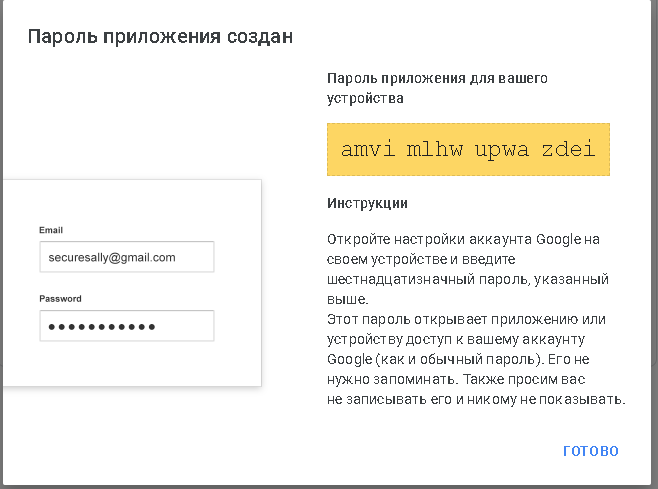Click the securesally@gmail.com email field
The image size is (658, 489).
(x=127, y=257)
